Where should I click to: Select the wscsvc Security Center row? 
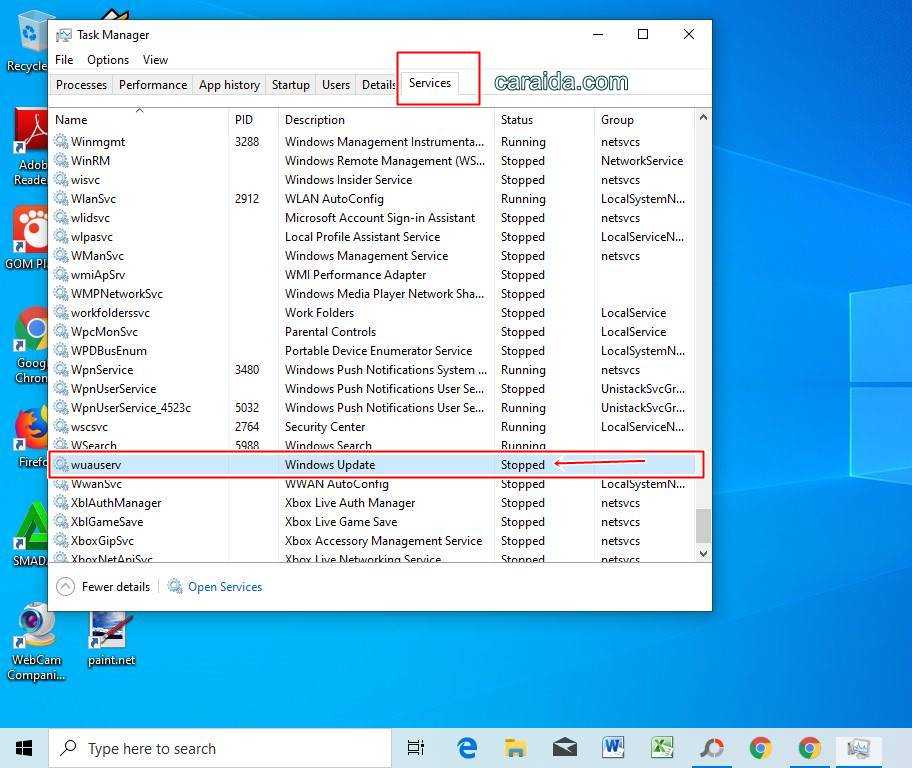coord(372,426)
